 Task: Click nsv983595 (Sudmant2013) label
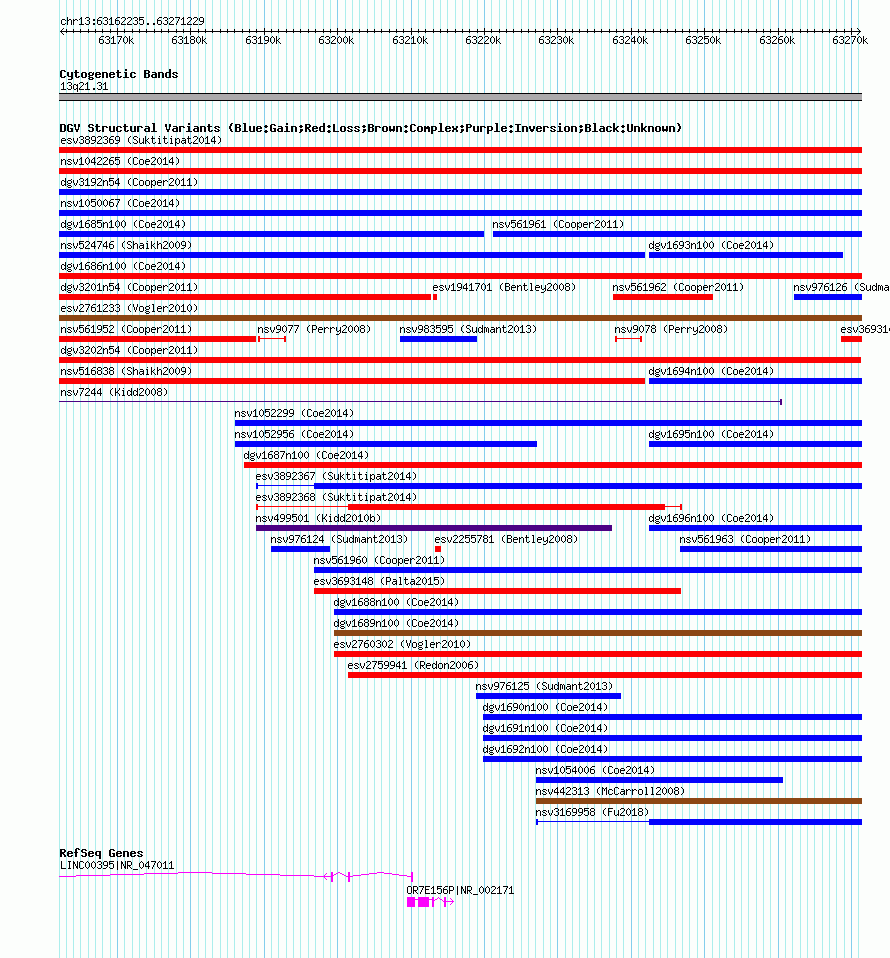pyautogui.click(x=468, y=329)
